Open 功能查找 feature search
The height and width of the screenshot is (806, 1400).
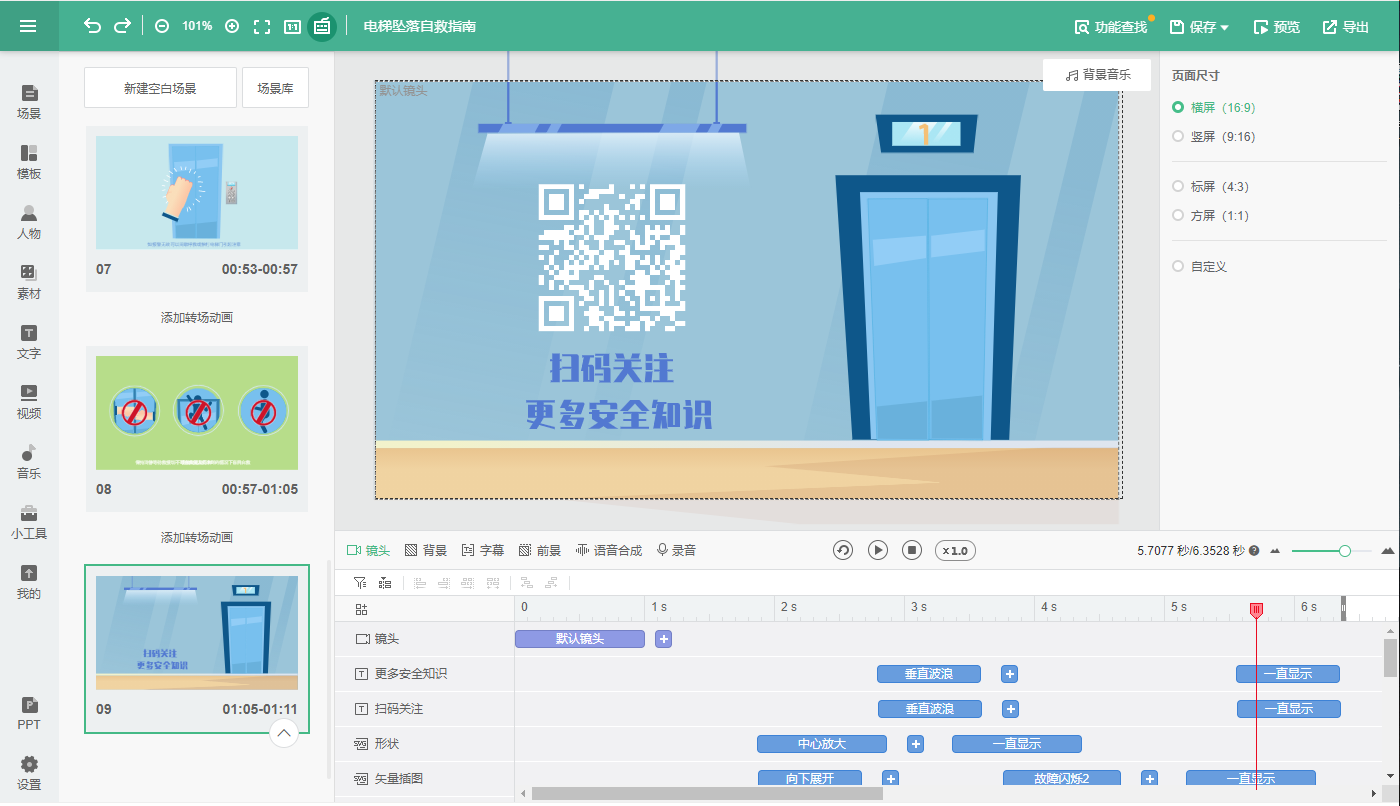coord(1111,27)
